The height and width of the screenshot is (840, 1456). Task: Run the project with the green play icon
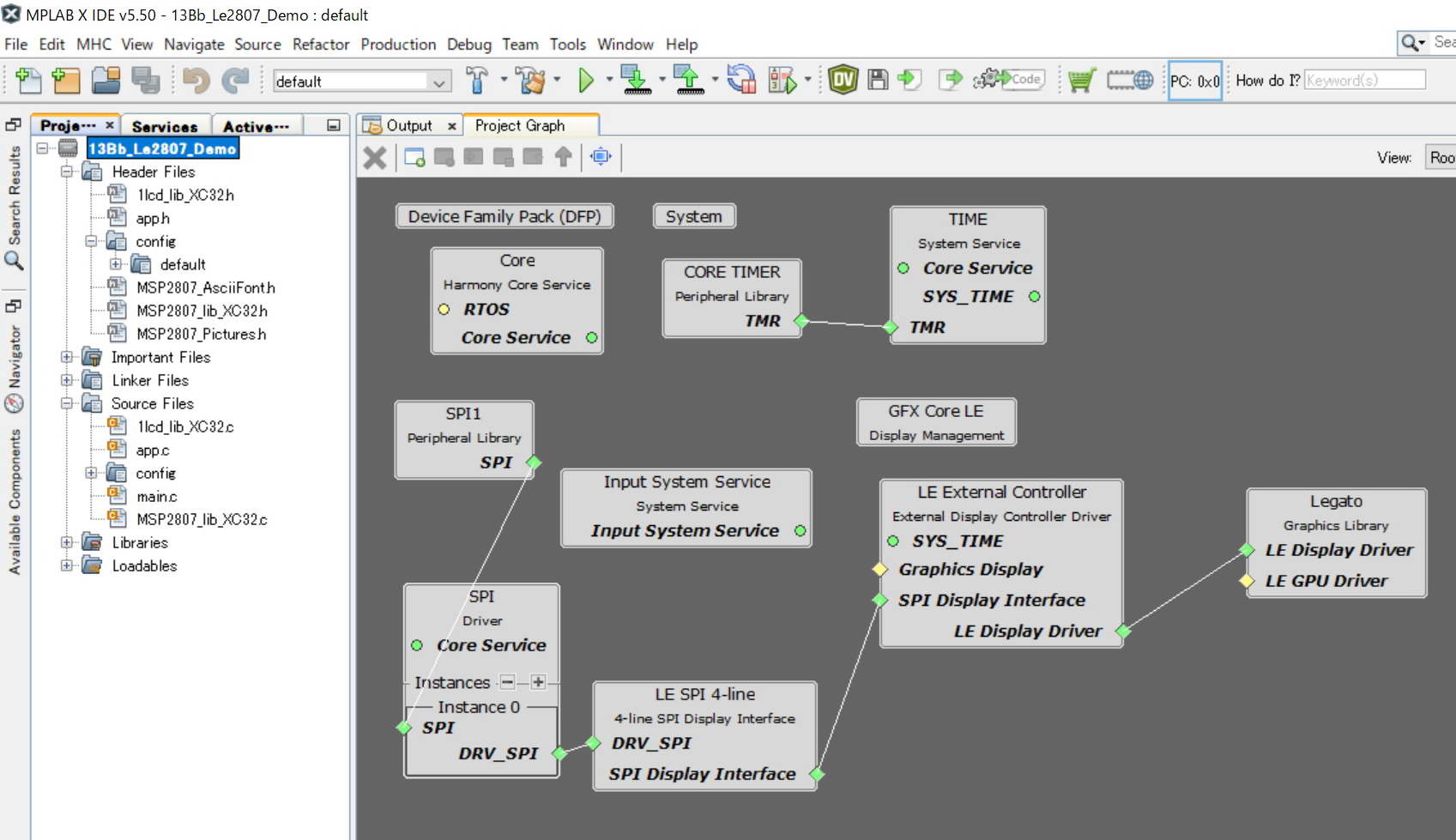click(x=586, y=81)
